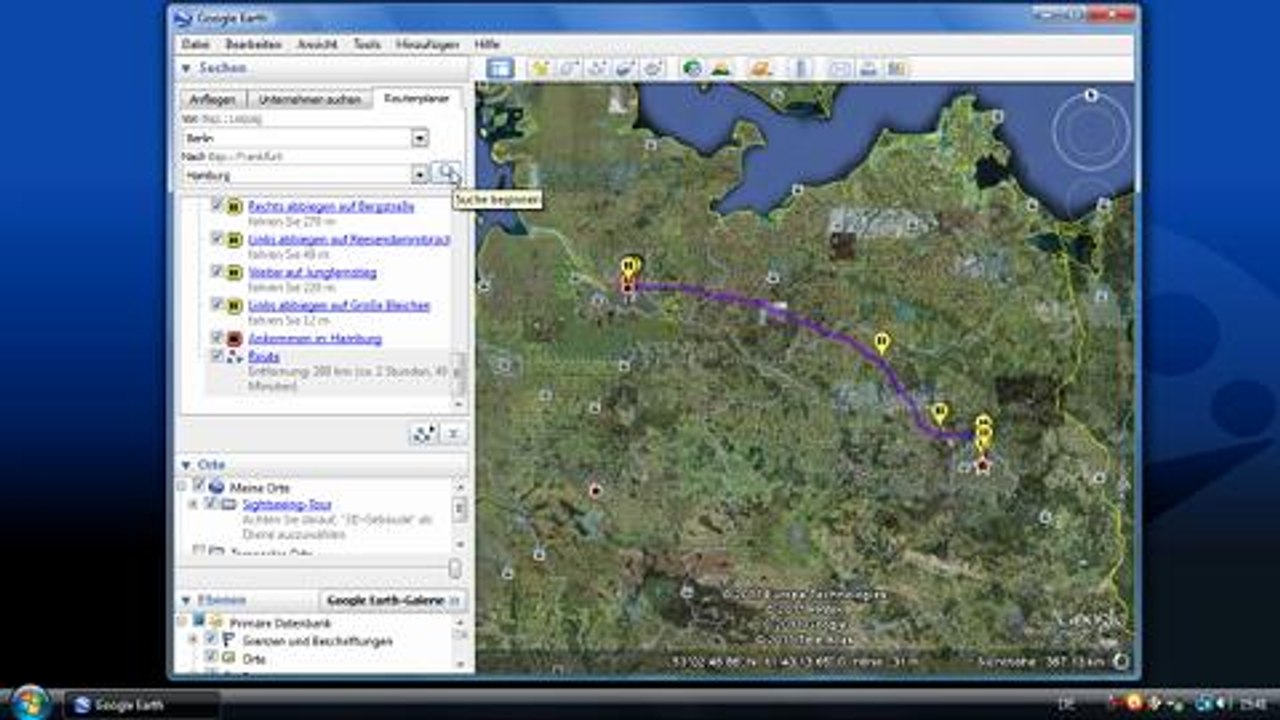Open the Ruler measurement tool
Screen dimensions: 1280x720
coord(800,68)
